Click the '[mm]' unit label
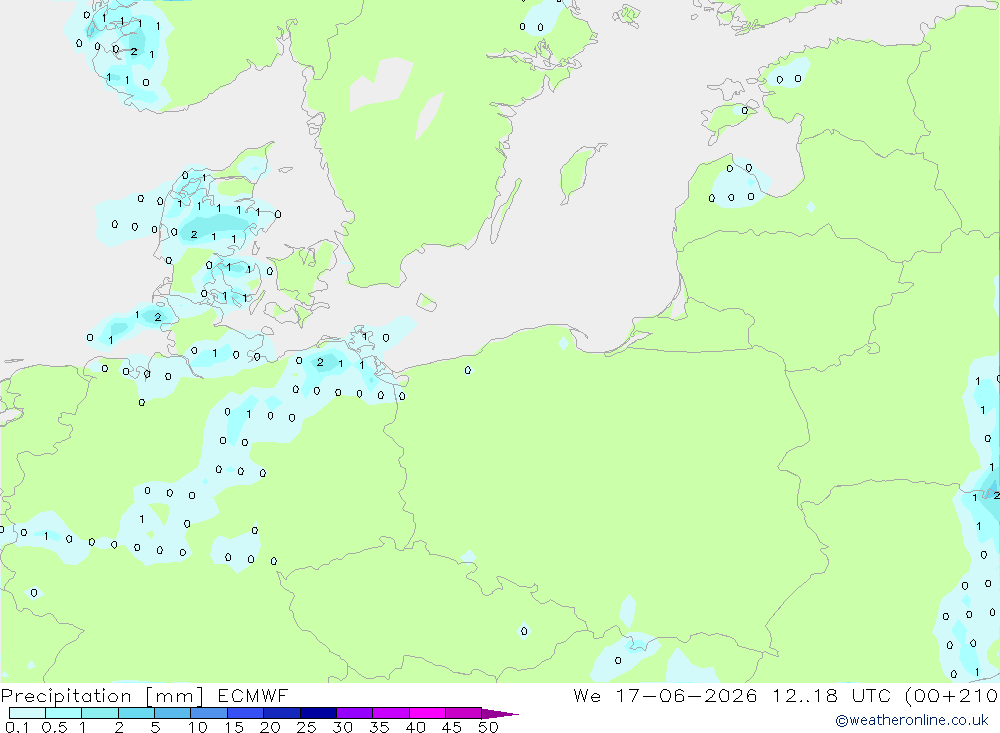 (175, 696)
